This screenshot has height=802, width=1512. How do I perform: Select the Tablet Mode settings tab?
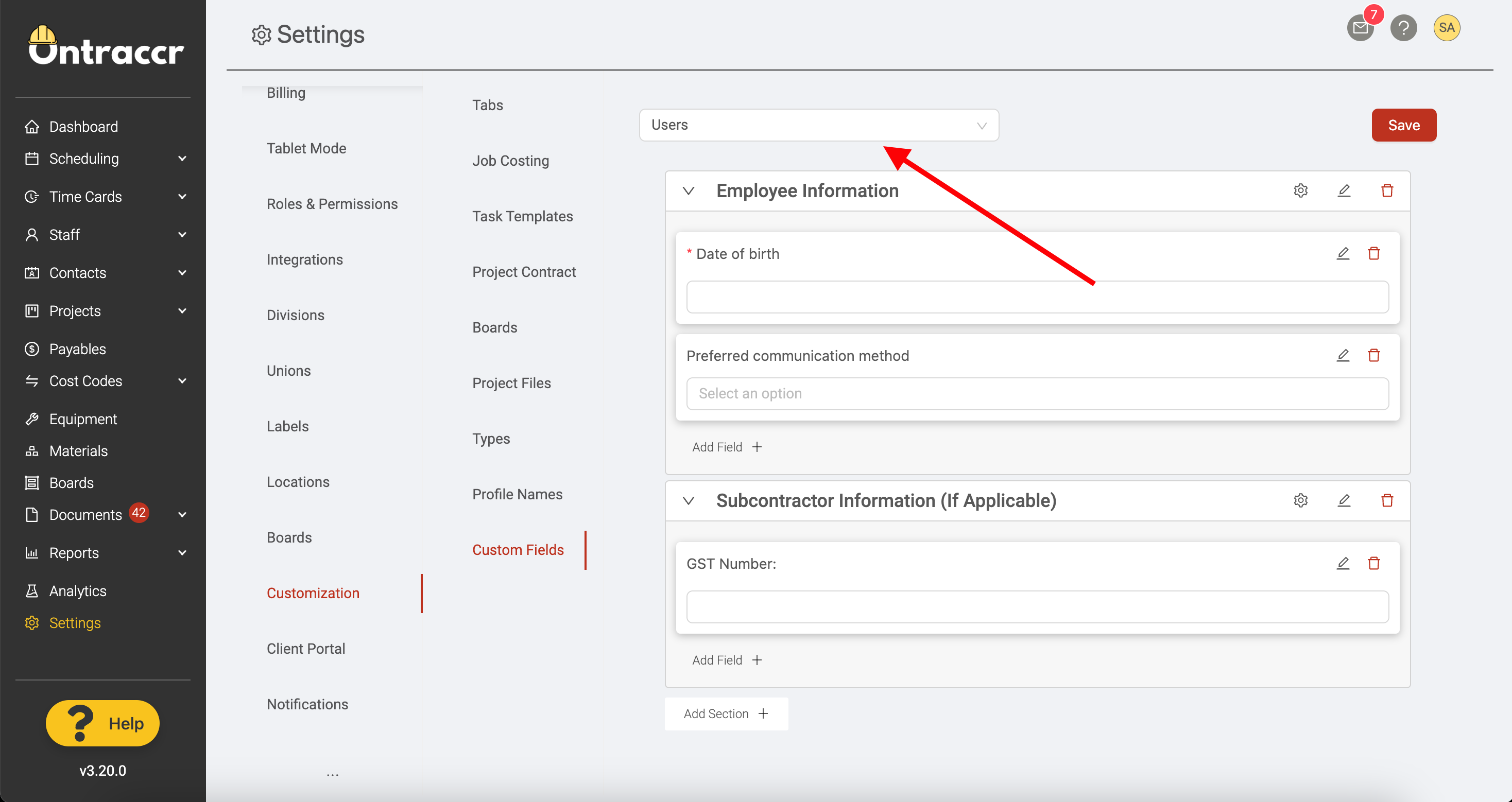click(306, 148)
